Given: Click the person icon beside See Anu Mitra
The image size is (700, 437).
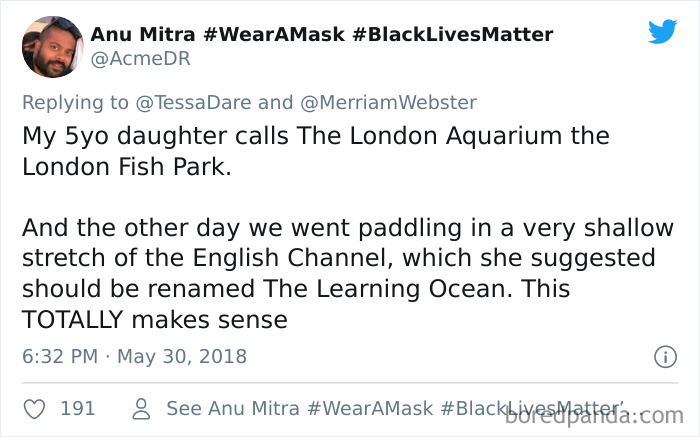Looking at the screenshot, I should point(141,408).
